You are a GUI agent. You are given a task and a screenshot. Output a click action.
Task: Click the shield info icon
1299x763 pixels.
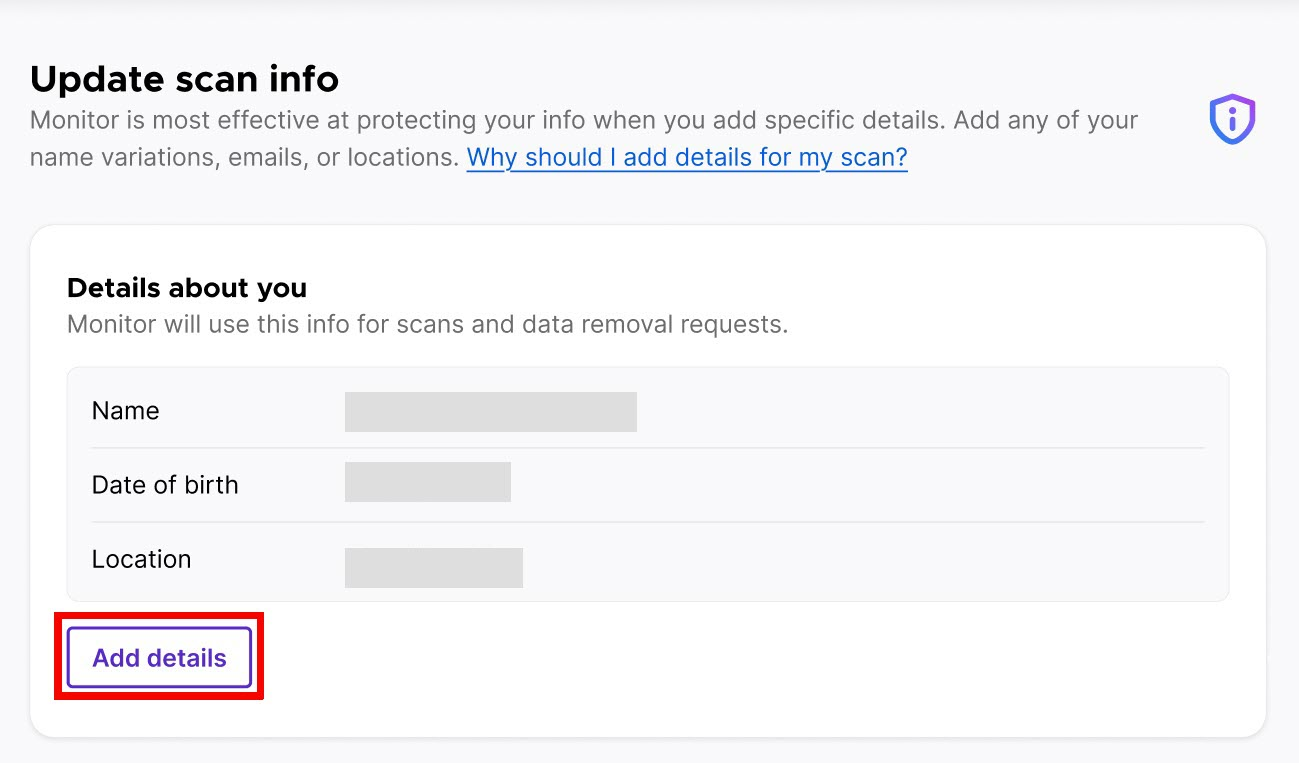point(1232,119)
